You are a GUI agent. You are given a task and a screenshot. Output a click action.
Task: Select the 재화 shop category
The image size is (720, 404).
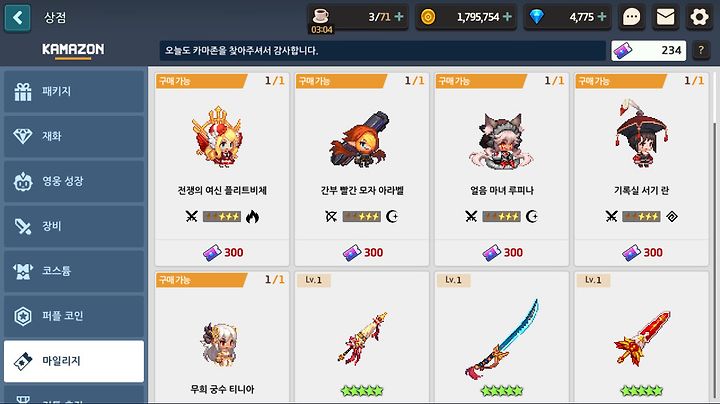(x=74, y=136)
